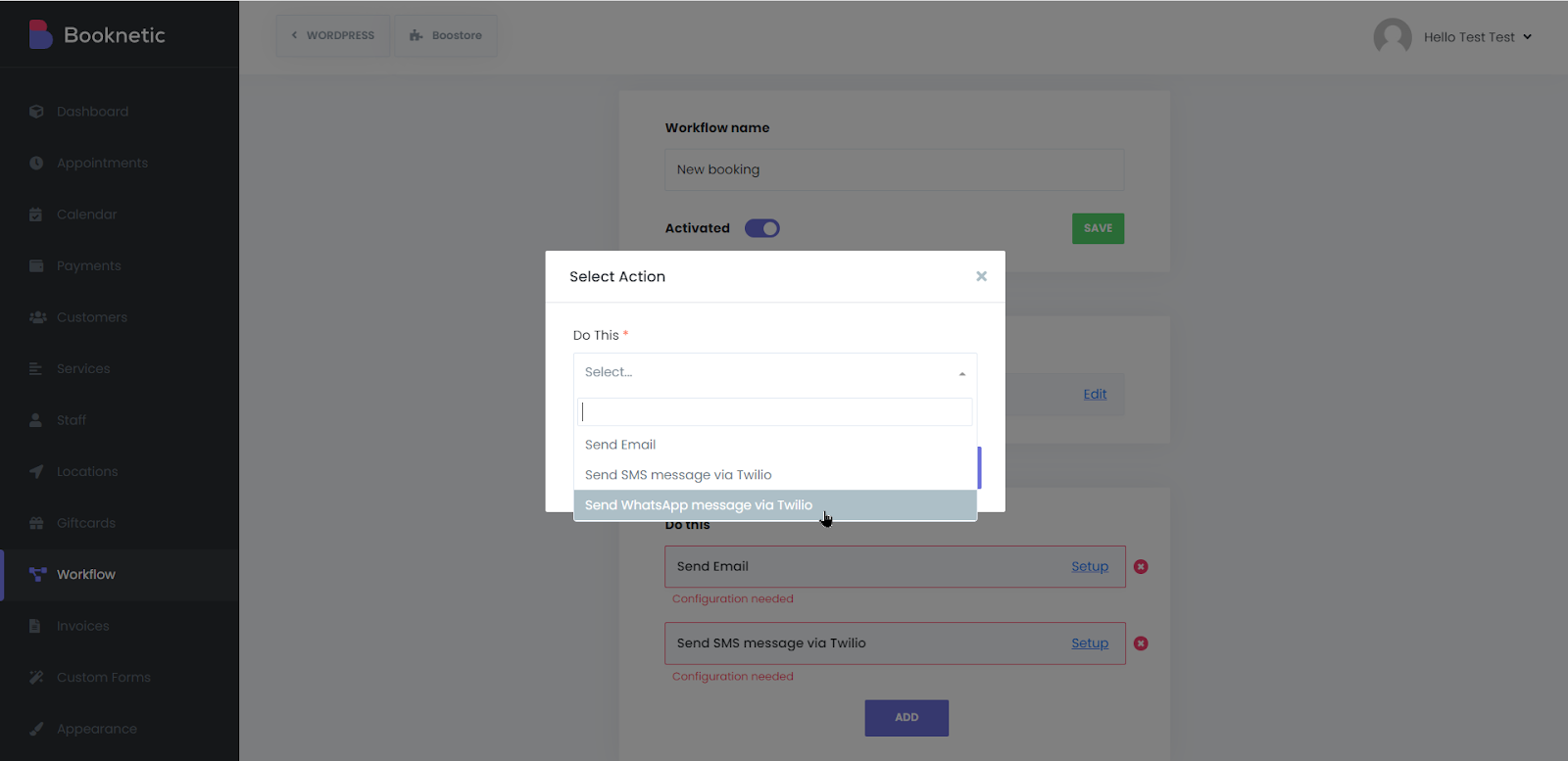Open Staff in the sidebar
This screenshot has width=1568, height=761.
tap(71, 420)
